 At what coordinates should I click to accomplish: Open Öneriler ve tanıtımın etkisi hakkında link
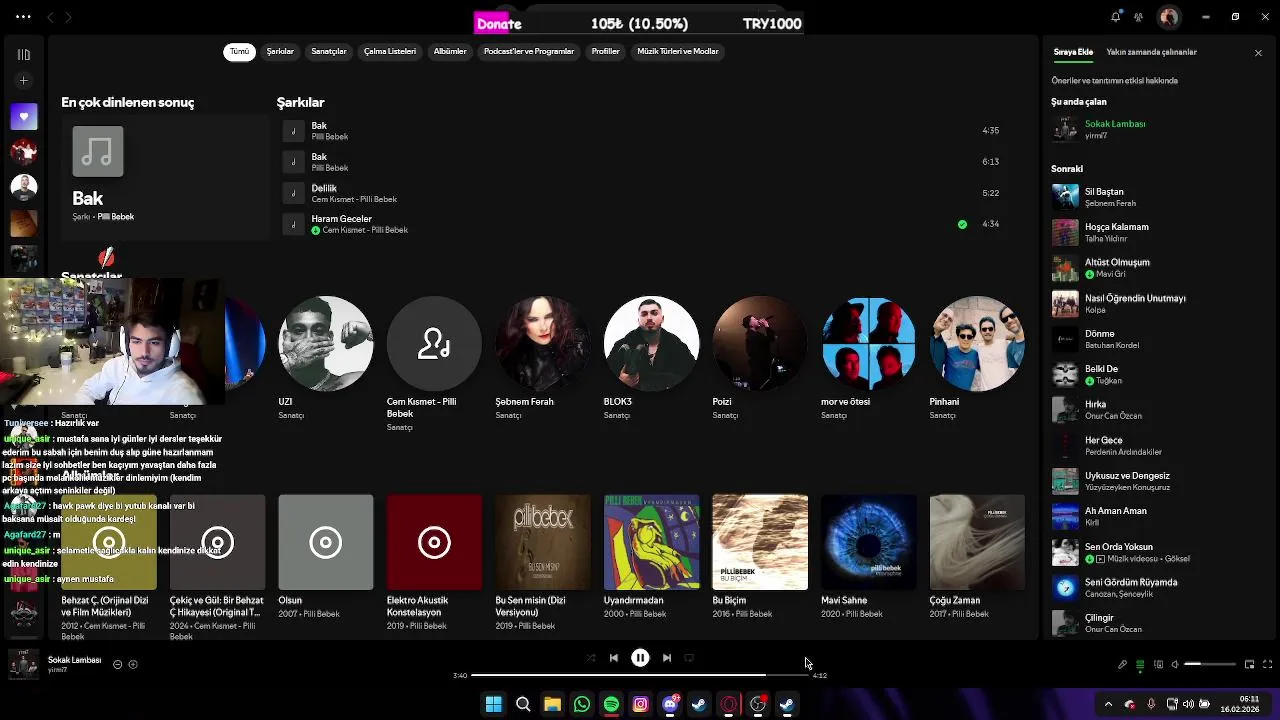(1114, 81)
